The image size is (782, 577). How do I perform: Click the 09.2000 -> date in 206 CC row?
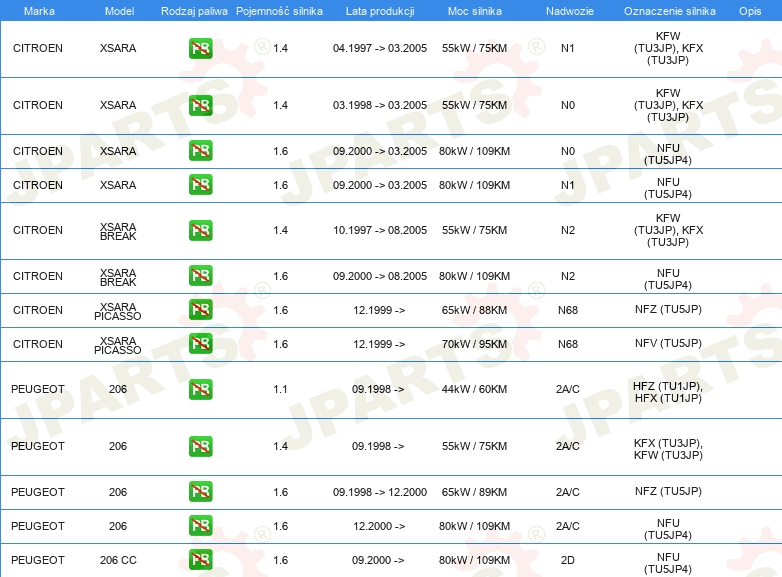click(x=378, y=560)
